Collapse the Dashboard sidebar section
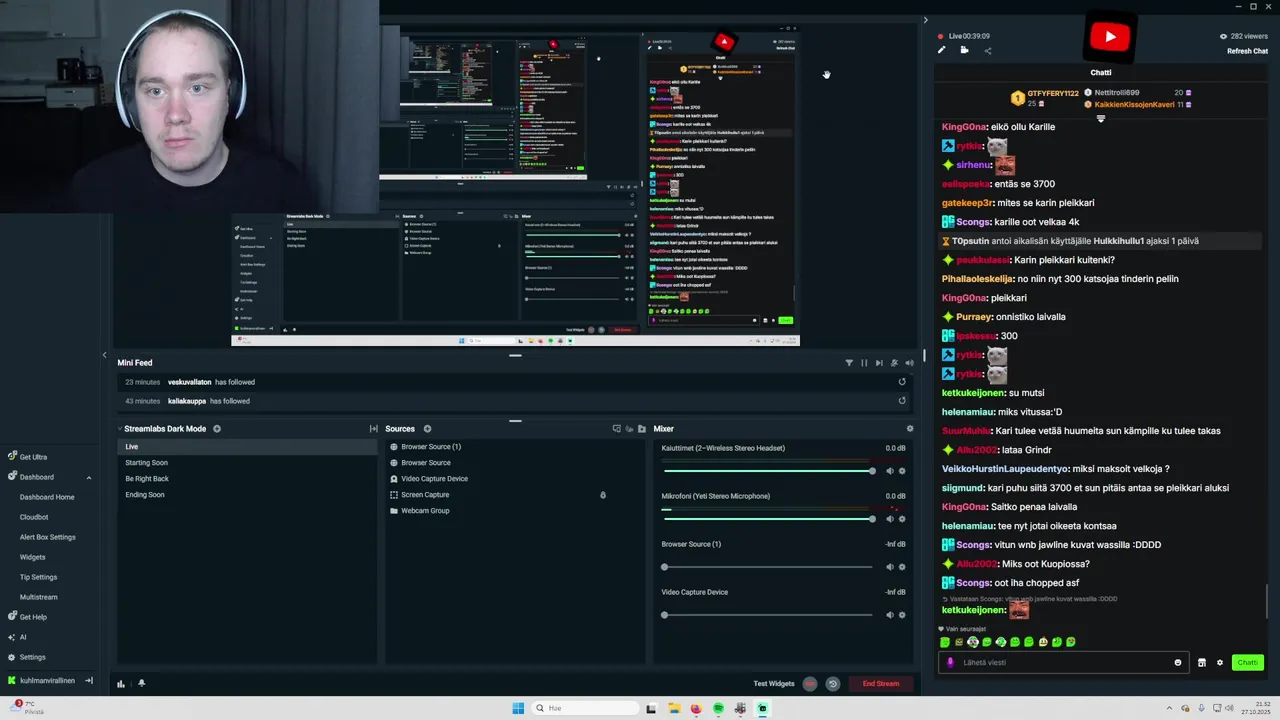 click(x=88, y=477)
